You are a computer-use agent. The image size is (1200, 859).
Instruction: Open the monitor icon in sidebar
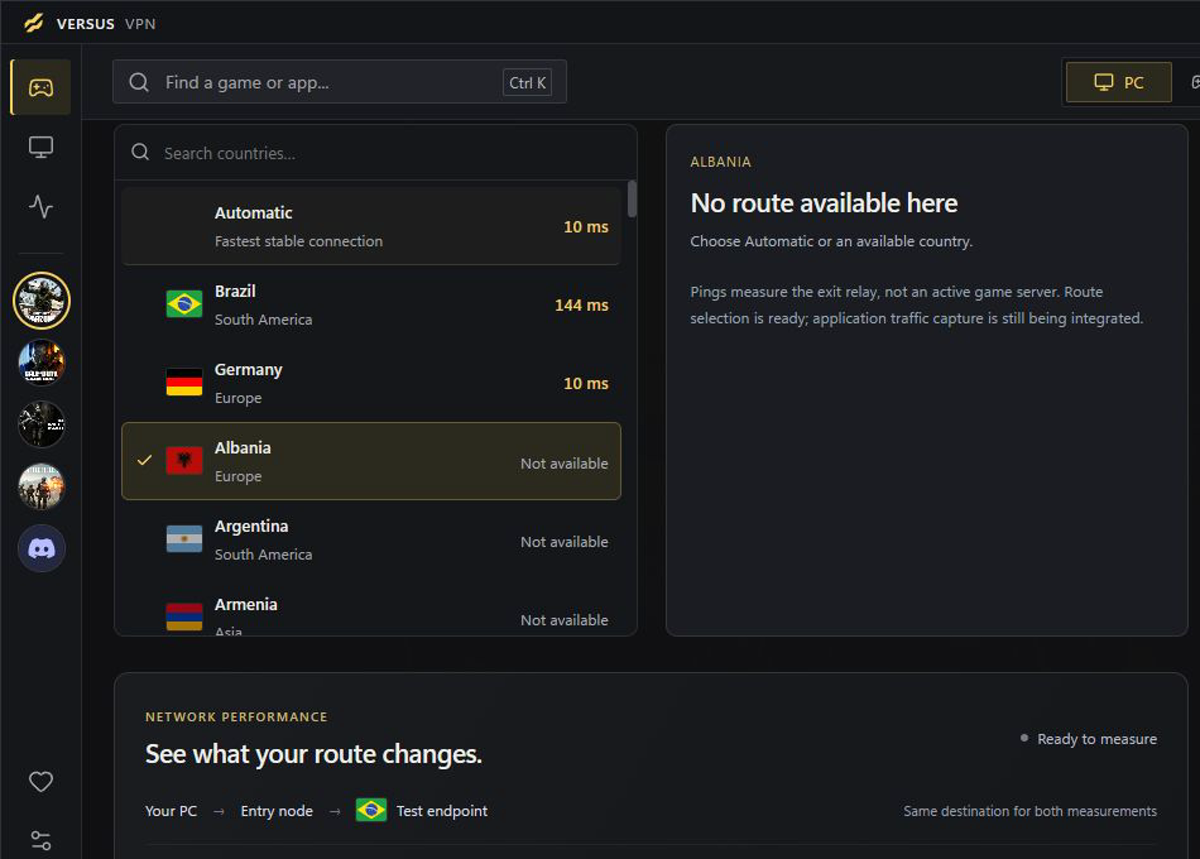point(41,147)
